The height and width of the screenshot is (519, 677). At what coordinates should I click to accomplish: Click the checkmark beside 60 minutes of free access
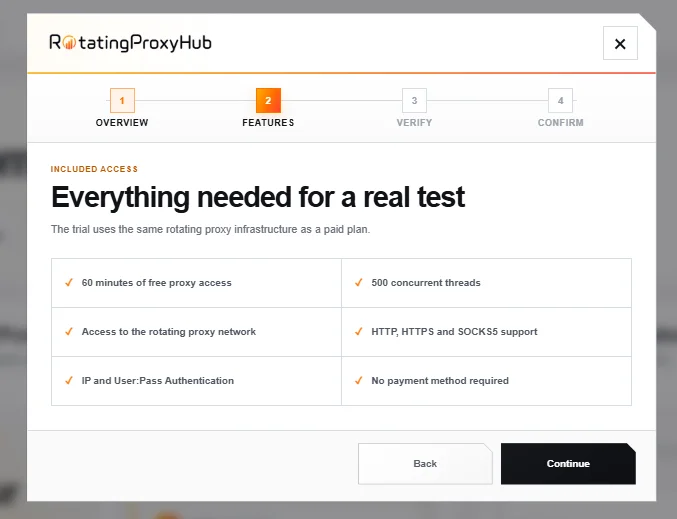pyautogui.click(x=69, y=282)
